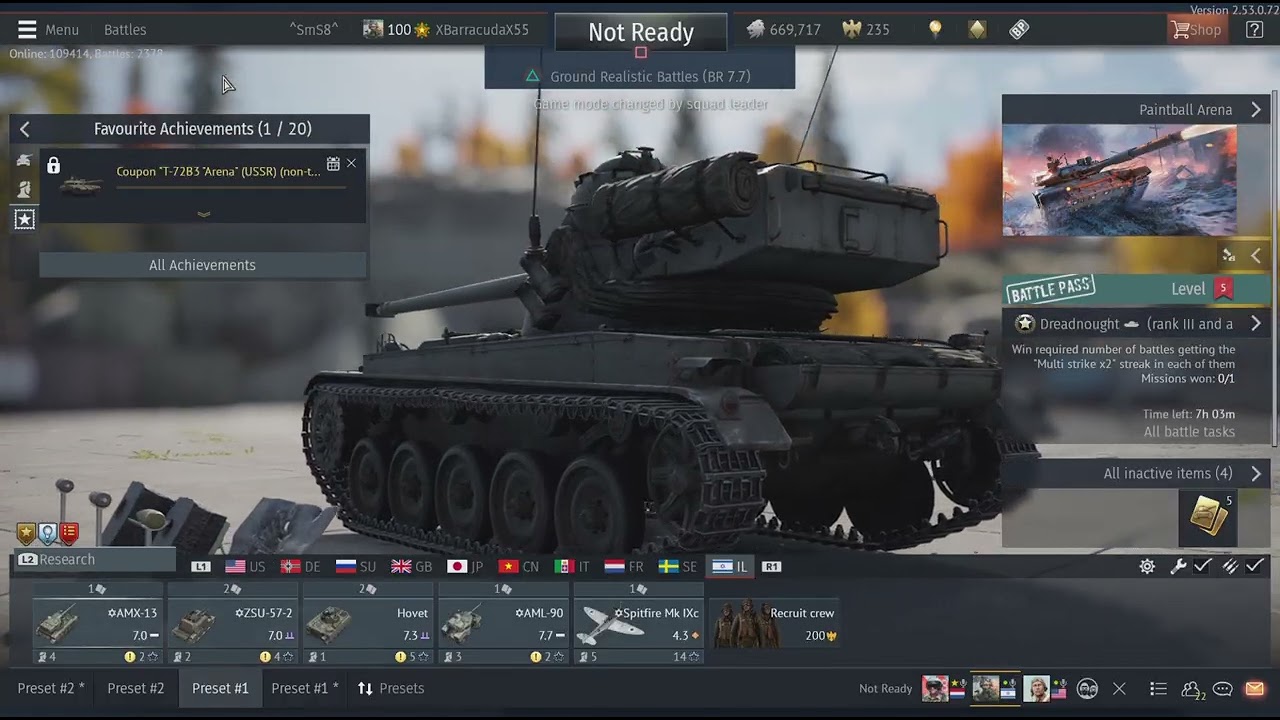Select IL nation tab
The height and width of the screenshot is (720, 1280).
pos(730,566)
